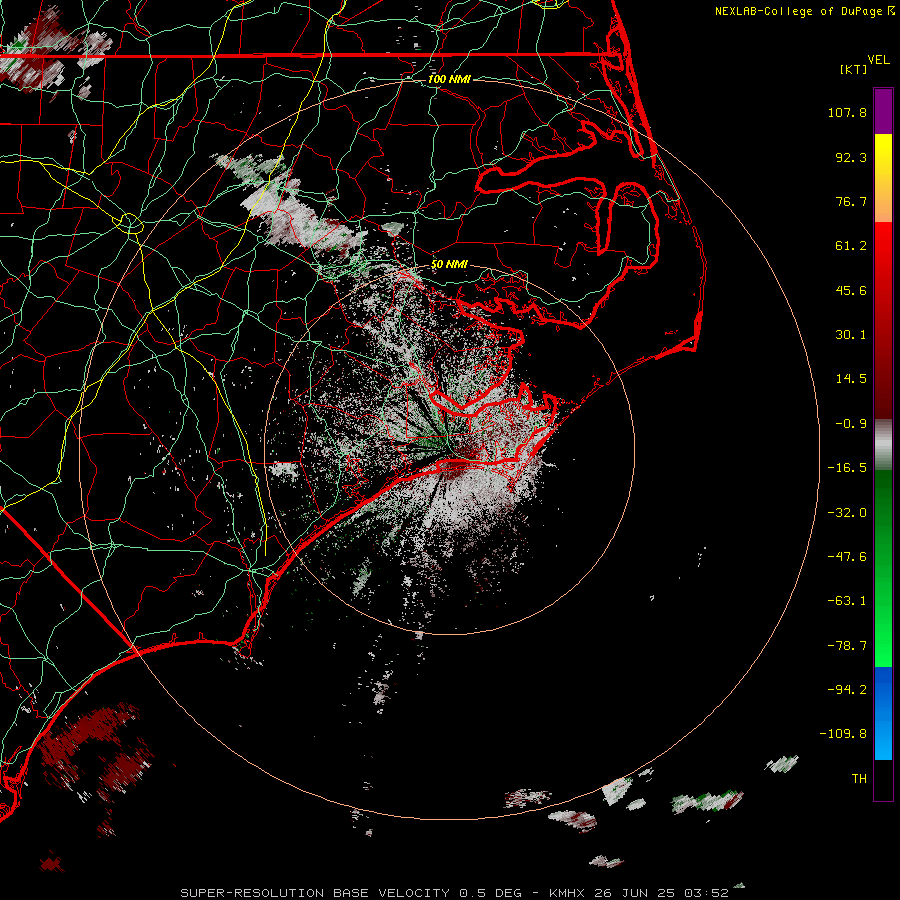Click the VEL legend title

coord(878,60)
